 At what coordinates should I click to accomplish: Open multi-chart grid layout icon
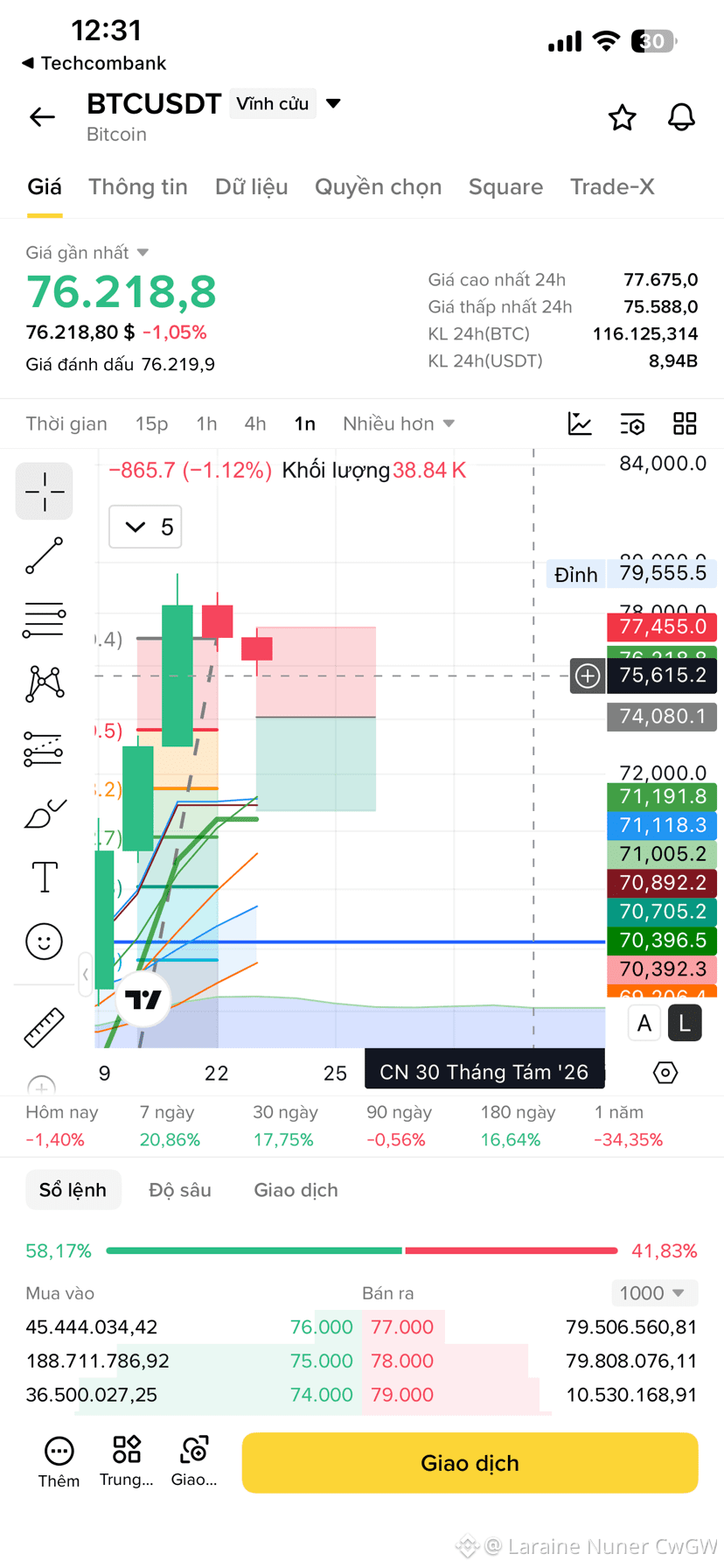[685, 423]
